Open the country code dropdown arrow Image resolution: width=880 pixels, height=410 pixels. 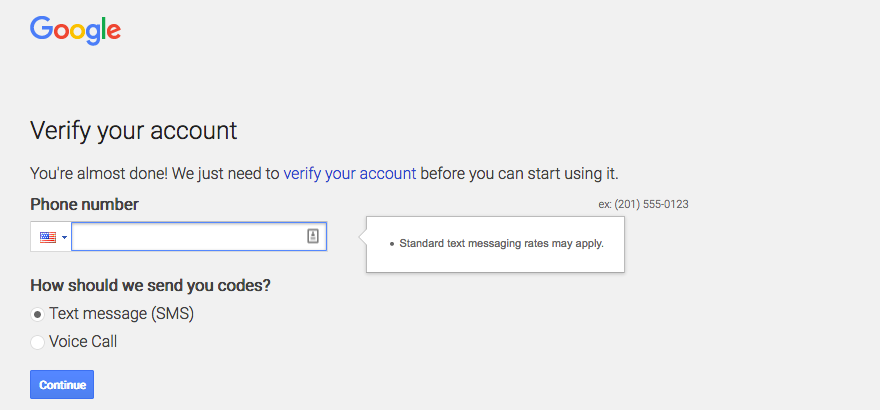64,237
